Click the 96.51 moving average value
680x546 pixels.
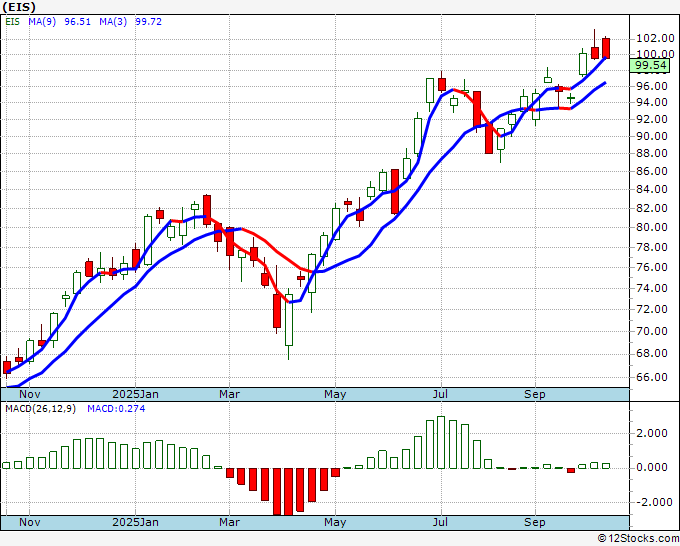[x=78, y=22]
